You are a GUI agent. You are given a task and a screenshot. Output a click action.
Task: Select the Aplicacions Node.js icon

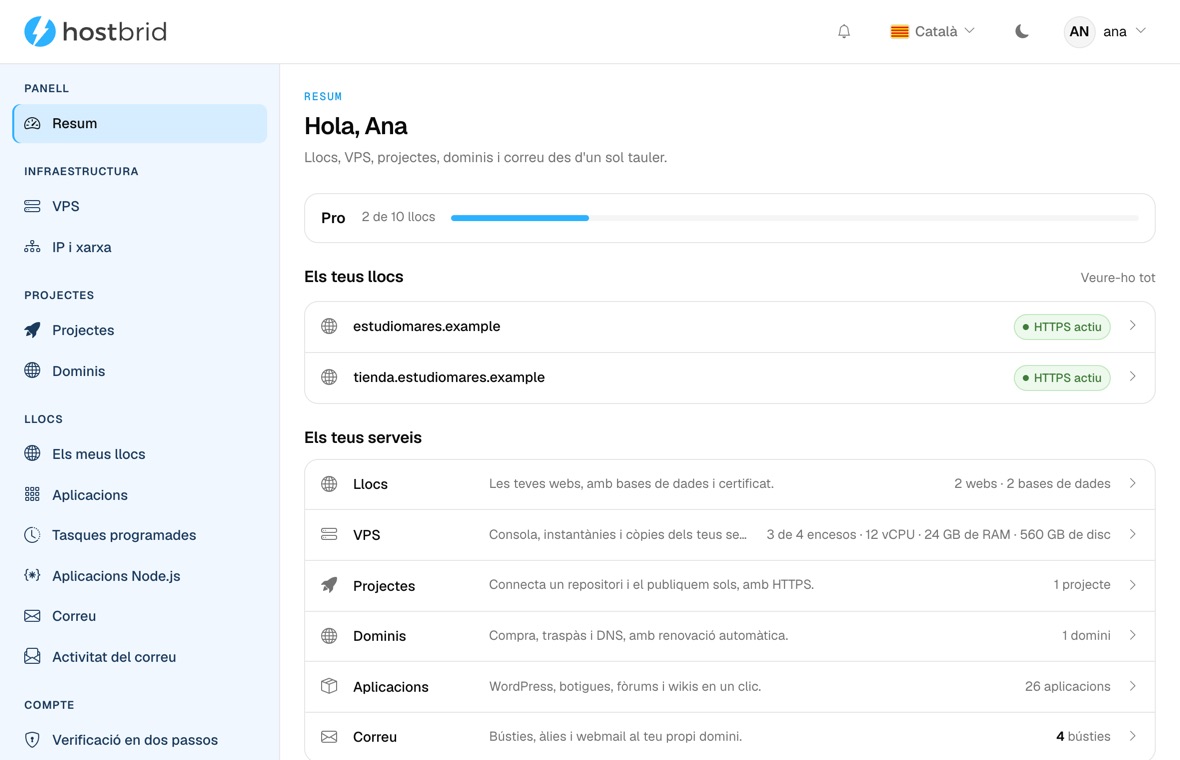[x=32, y=576]
